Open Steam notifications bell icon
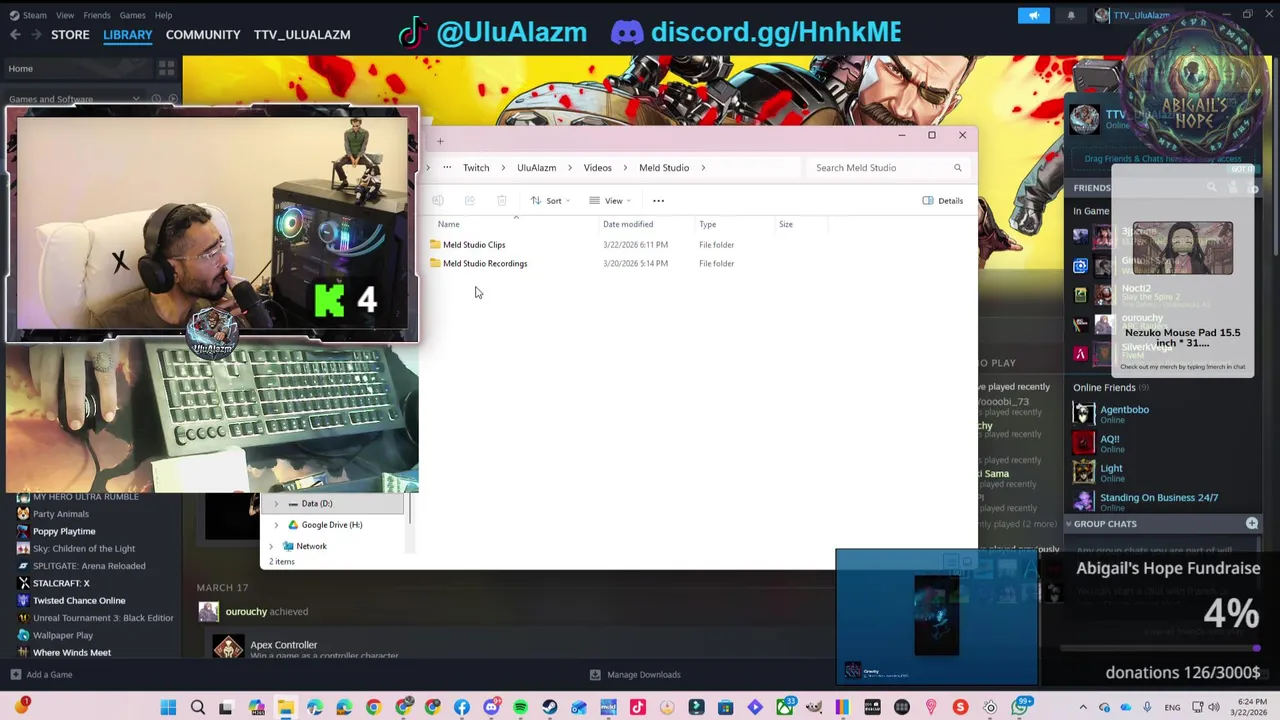Viewport: 1280px width, 720px height. pyautogui.click(x=1071, y=15)
